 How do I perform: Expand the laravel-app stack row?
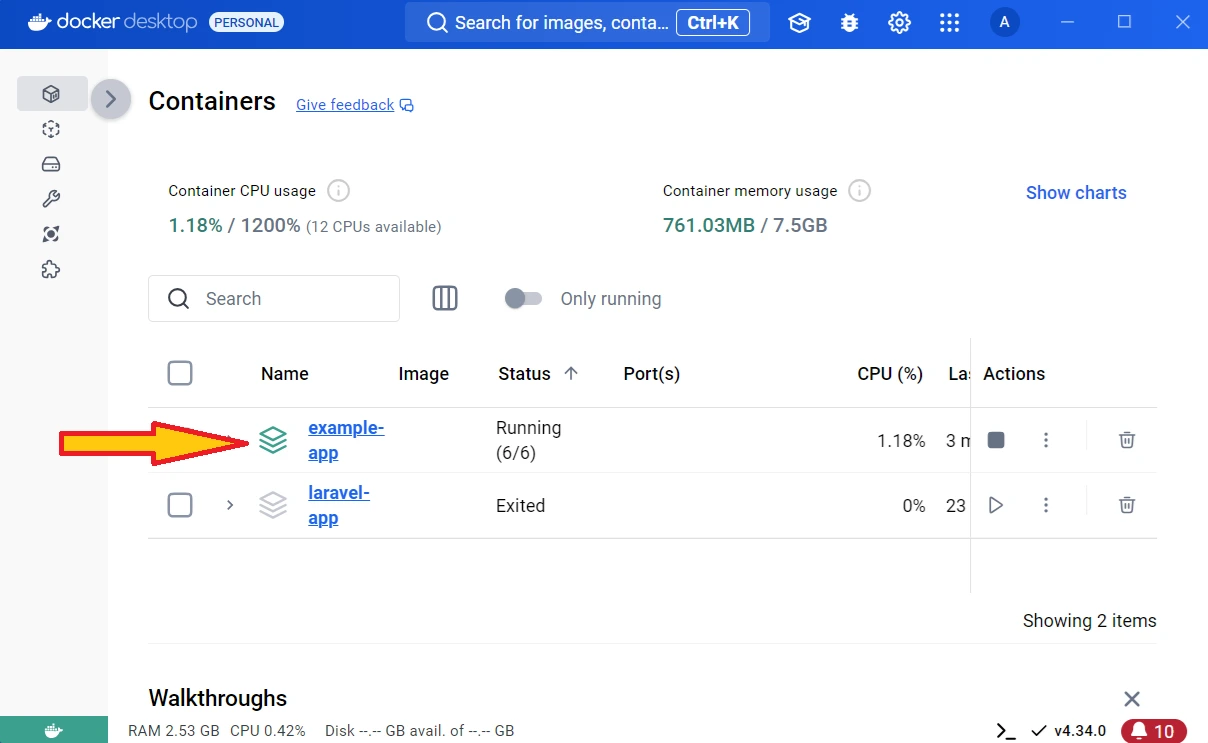click(230, 505)
